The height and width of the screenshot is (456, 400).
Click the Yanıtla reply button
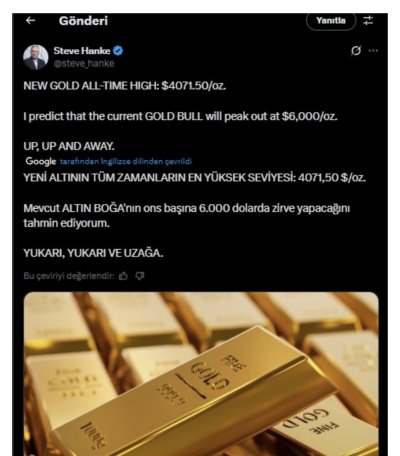pos(331,21)
